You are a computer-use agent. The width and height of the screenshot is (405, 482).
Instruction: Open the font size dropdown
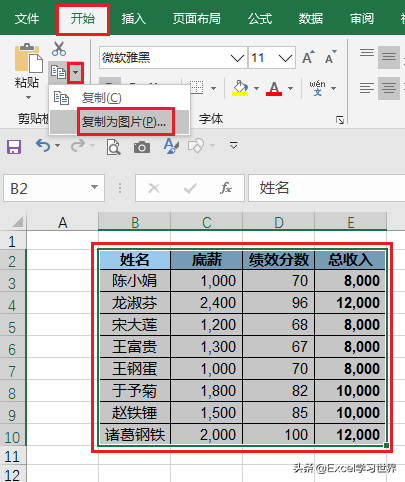tap(285, 58)
